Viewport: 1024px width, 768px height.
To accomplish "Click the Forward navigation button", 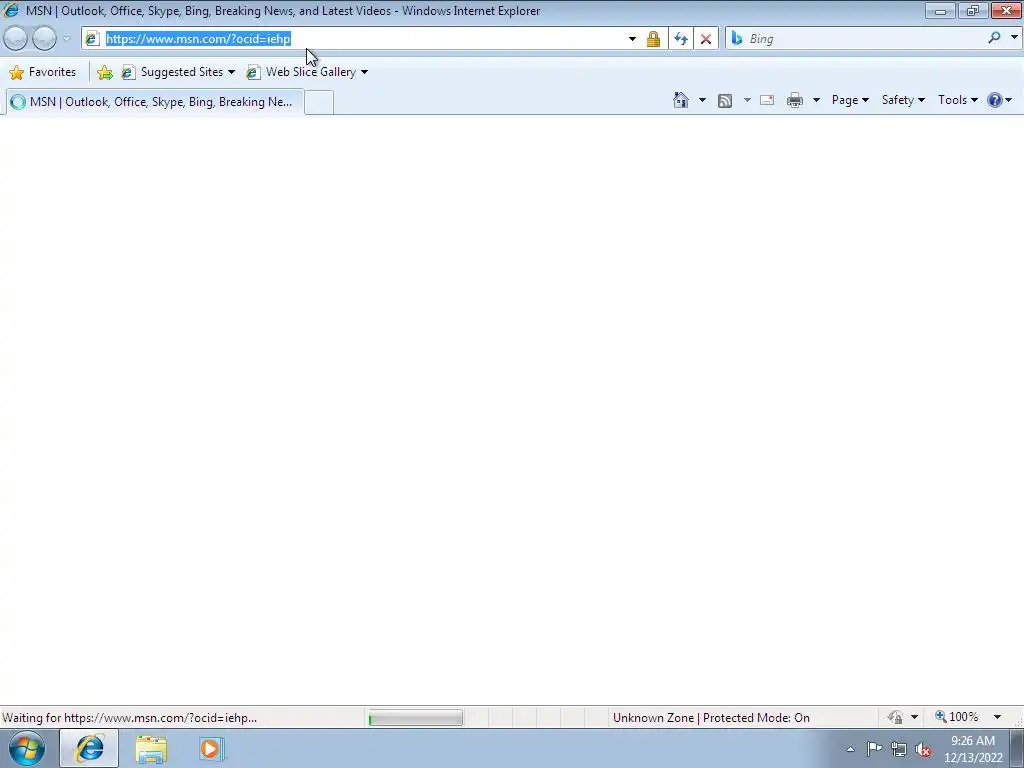I will pyautogui.click(x=44, y=39).
